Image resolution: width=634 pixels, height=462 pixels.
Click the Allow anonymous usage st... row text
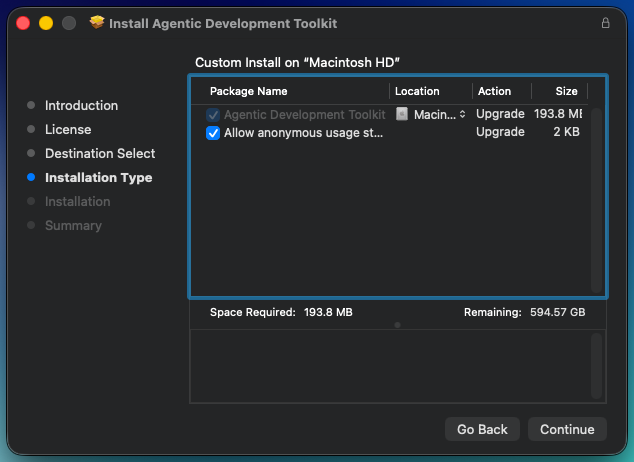pyautogui.click(x=303, y=133)
